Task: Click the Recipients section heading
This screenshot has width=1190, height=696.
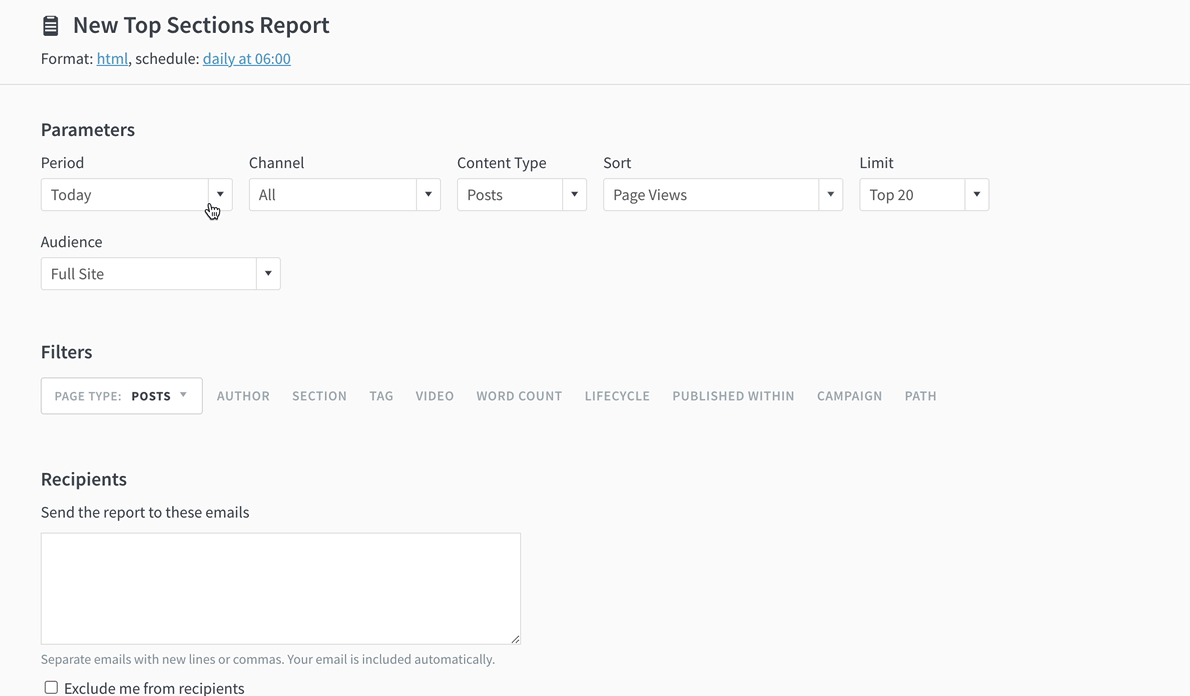Action: click(x=83, y=480)
